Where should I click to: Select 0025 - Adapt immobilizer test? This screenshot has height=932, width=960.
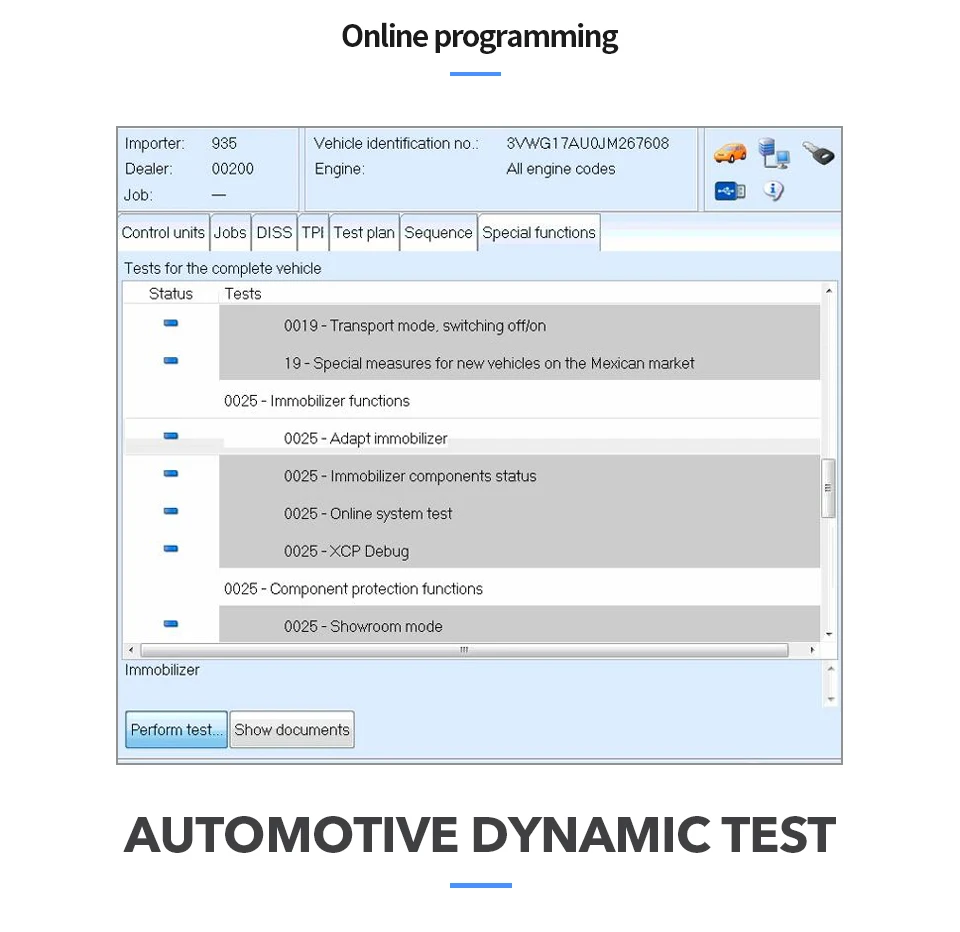519,438
